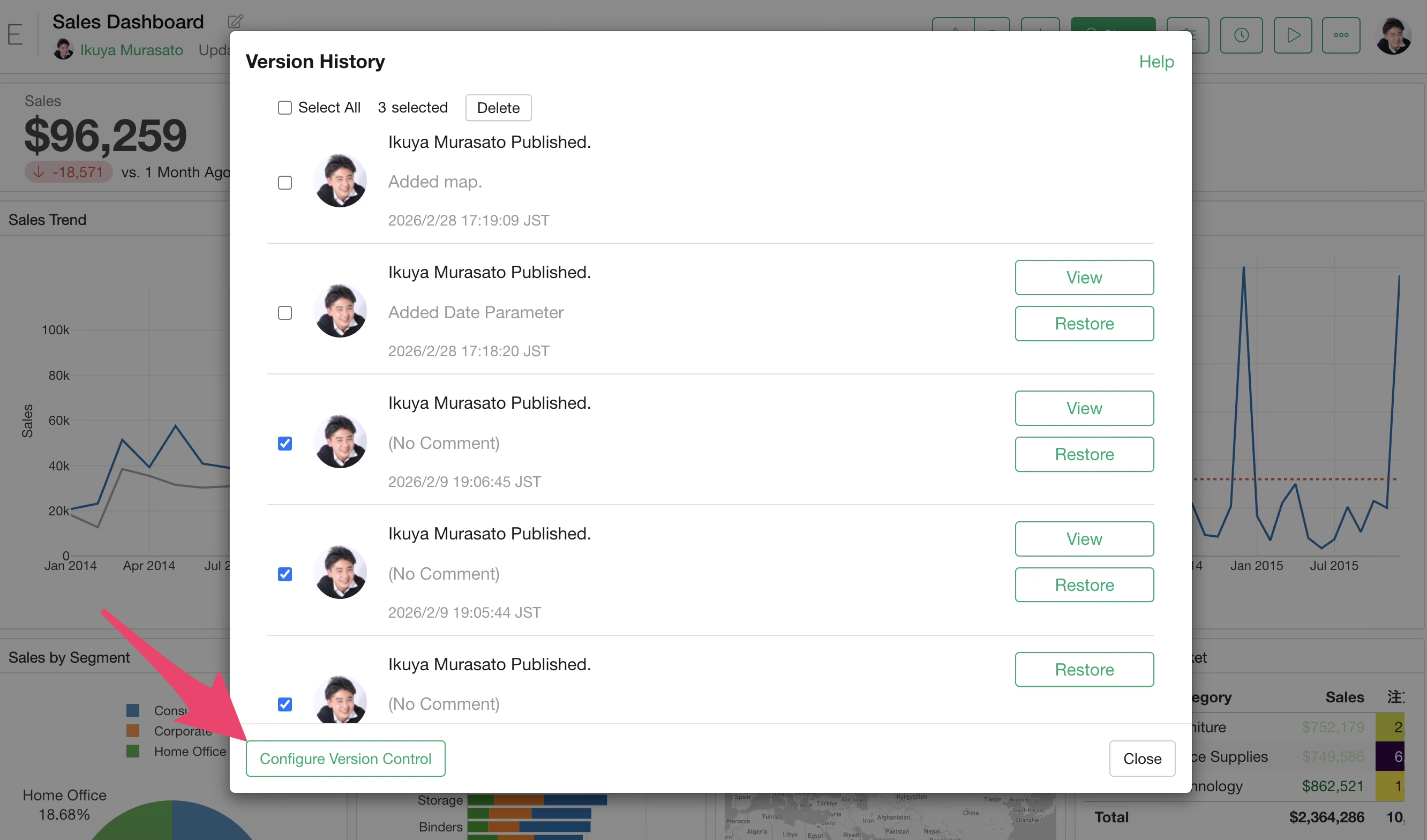This screenshot has width=1427, height=840.
Task: Delete the selected versions
Action: [x=498, y=108]
